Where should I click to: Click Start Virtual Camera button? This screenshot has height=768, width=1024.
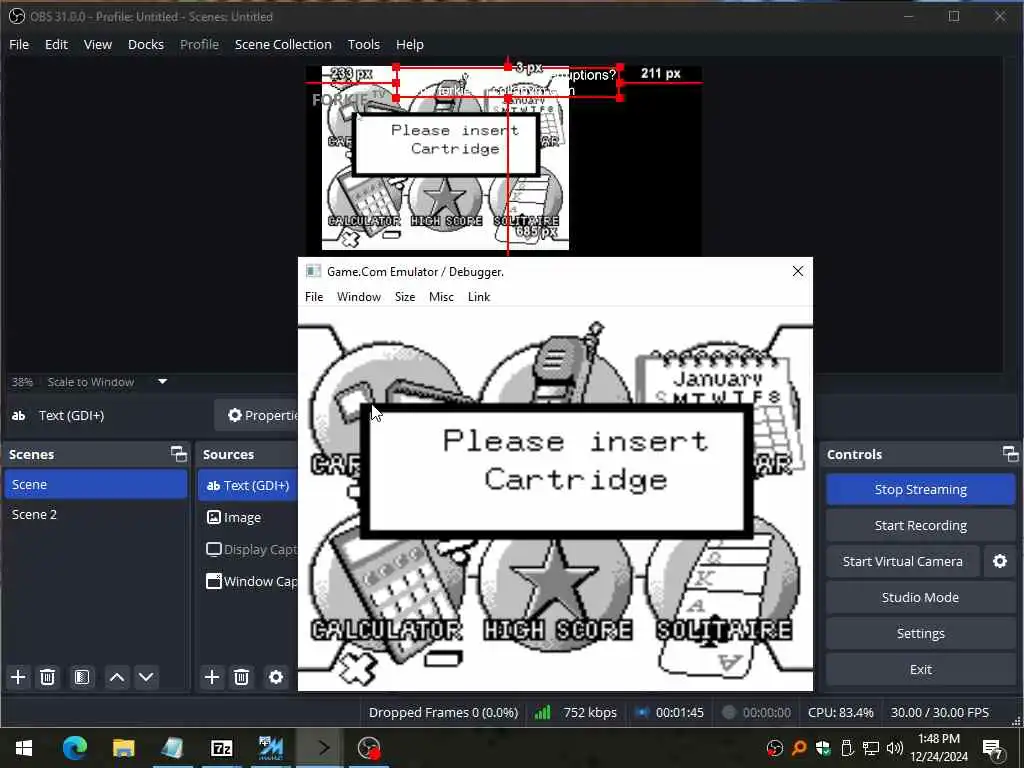pos(903,561)
